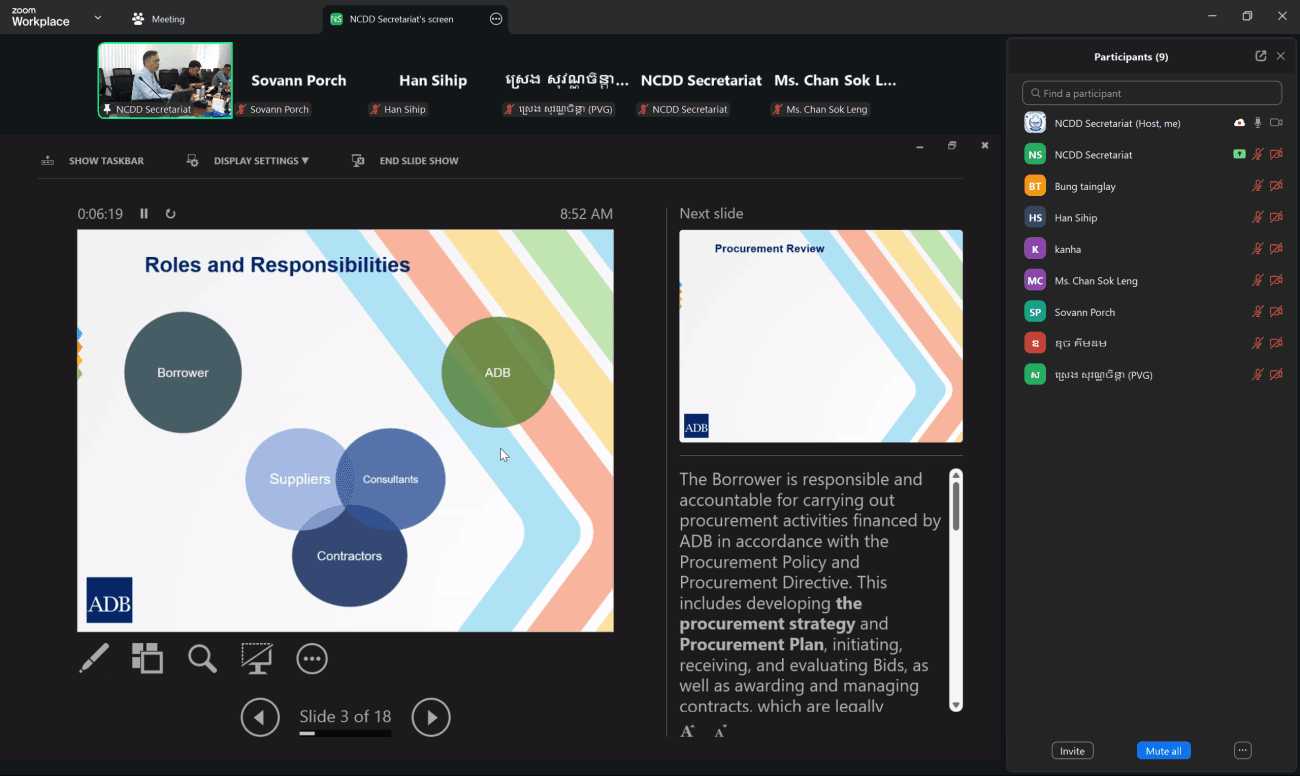Open more options beside Mute all

pyautogui.click(x=1242, y=750)
